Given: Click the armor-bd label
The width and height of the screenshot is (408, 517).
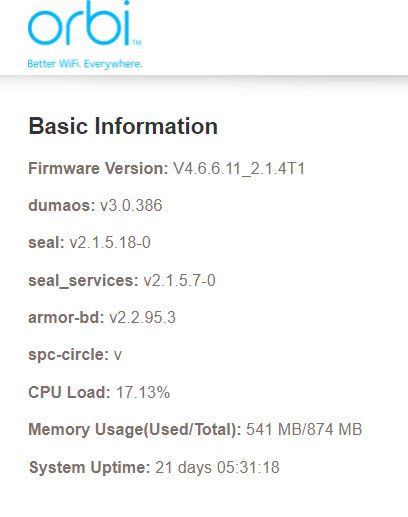Looking at the screenshot, I should pyautogui.click(x=66, y=317).
